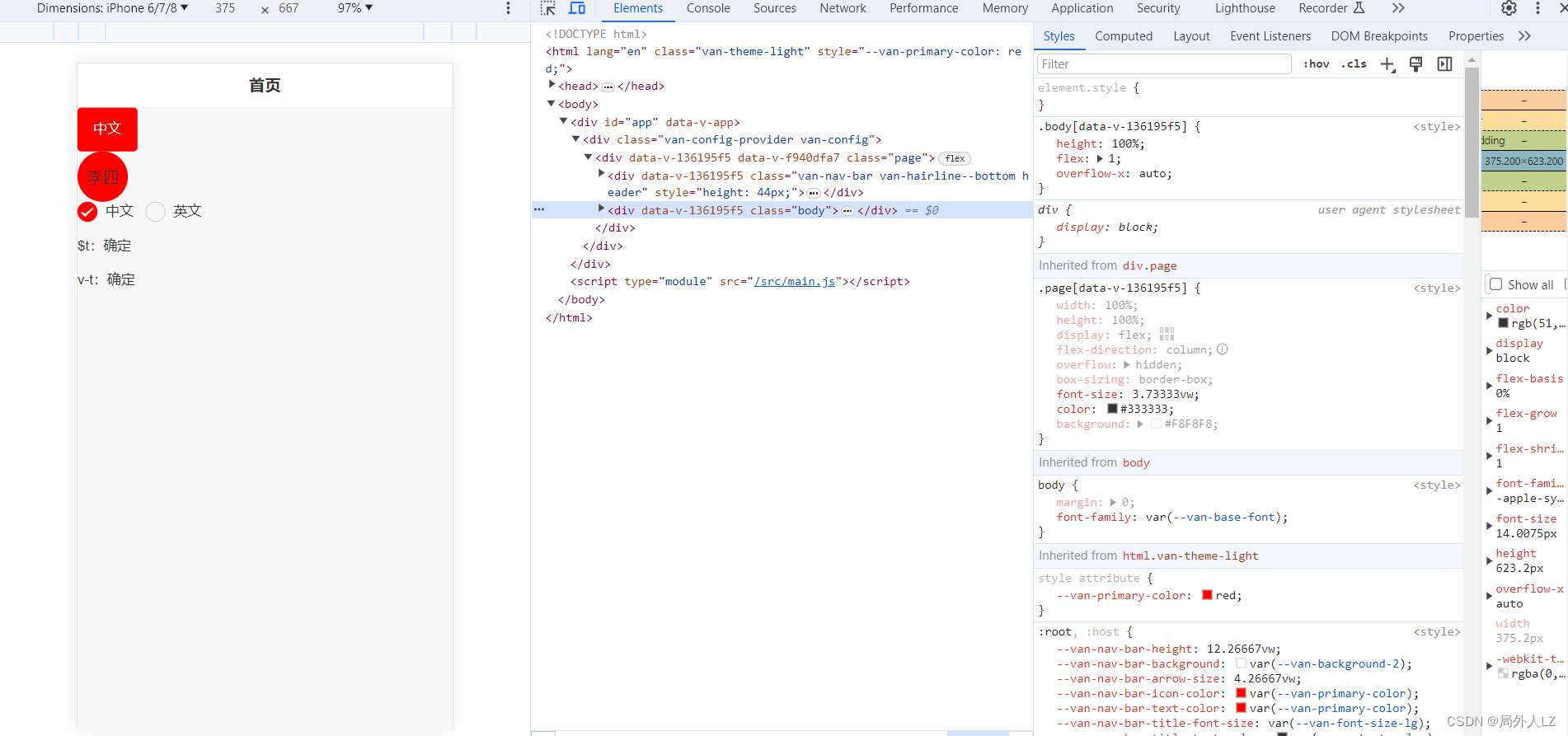1568x736 pixels.
Task: Click the #F8F8F8 background swatch
Action: click(1156, 424)
